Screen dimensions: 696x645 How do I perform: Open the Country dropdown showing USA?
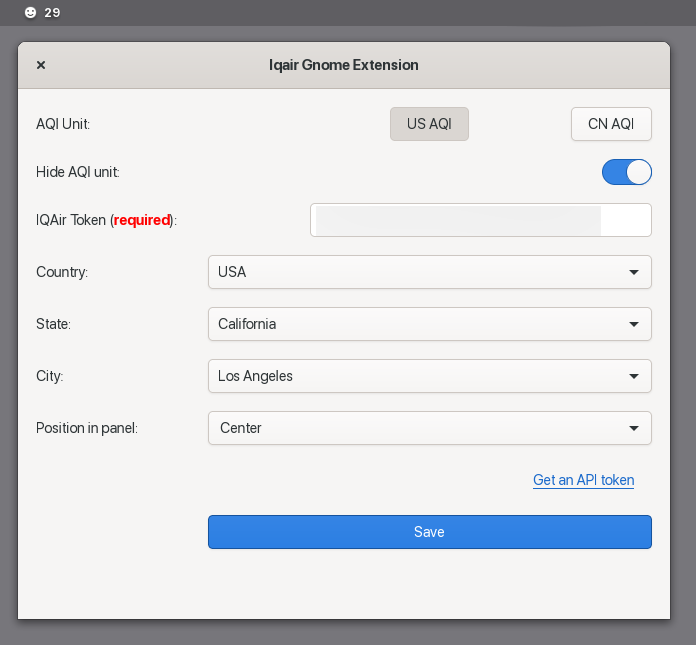click(430, 272)
